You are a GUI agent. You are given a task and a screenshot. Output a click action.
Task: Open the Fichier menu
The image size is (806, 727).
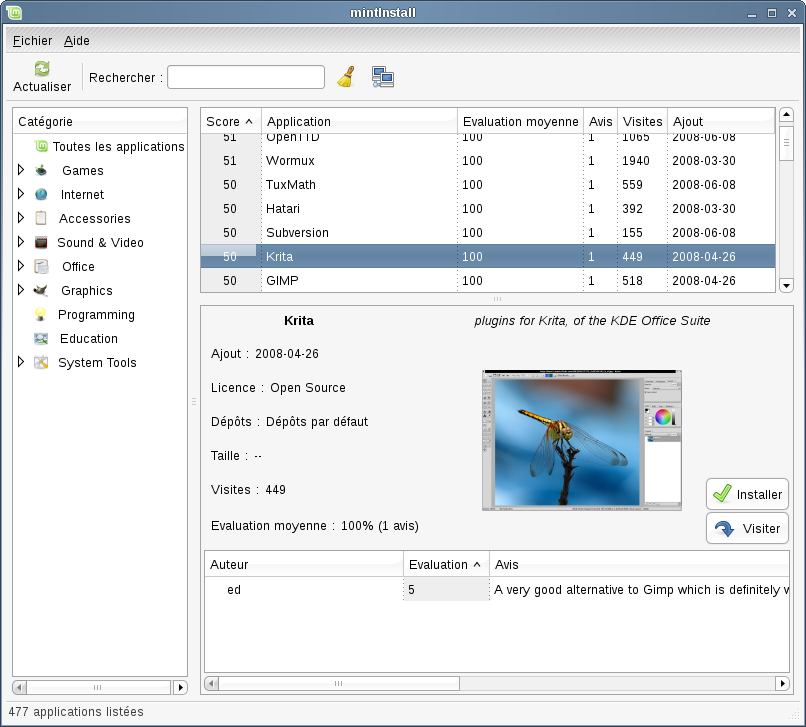[32, 41]
